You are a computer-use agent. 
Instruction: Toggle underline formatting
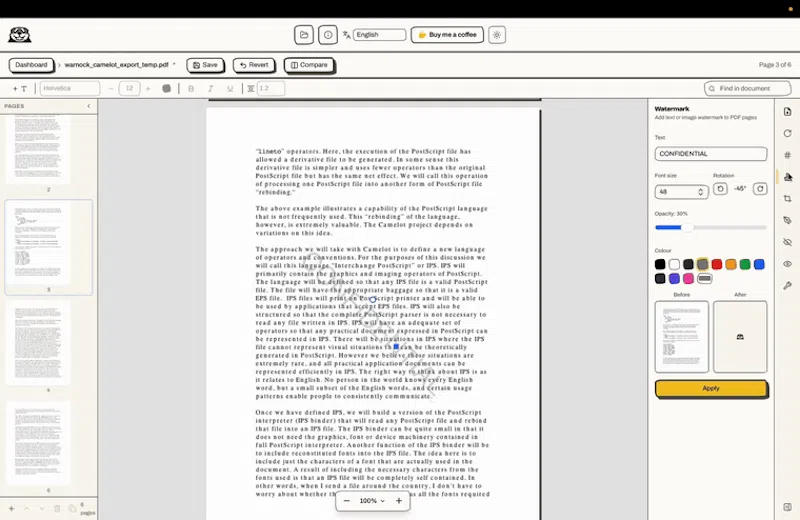tap(230, 88)
